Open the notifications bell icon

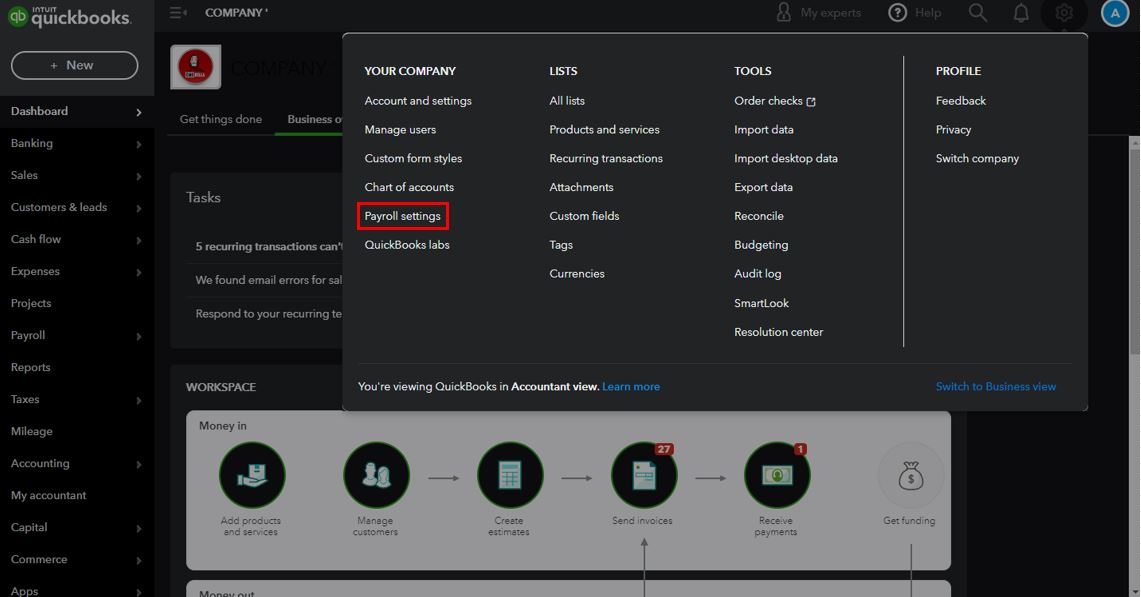pos(1021,13)
